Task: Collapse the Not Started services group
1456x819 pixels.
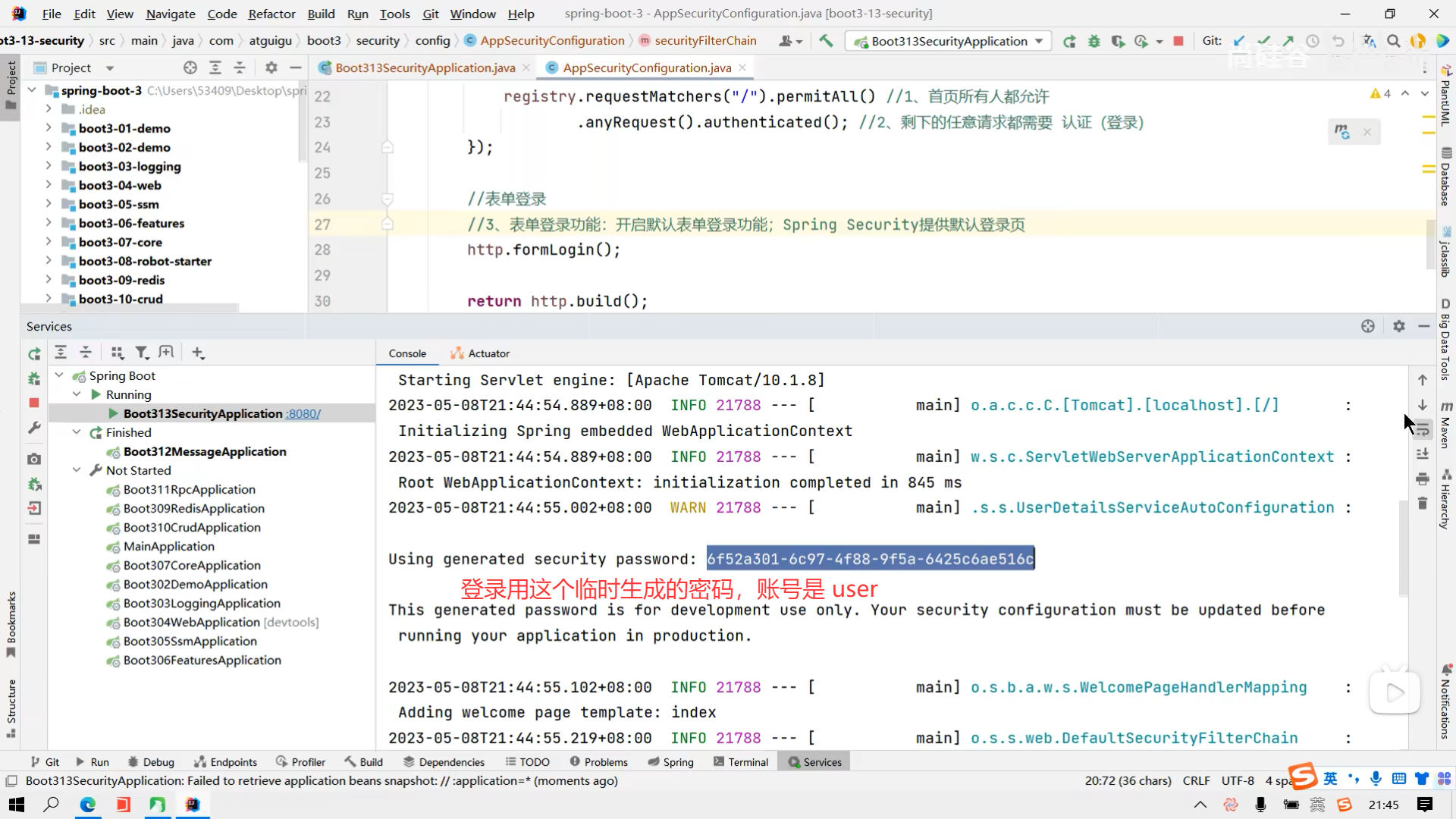Action: (x=77, y=470)
